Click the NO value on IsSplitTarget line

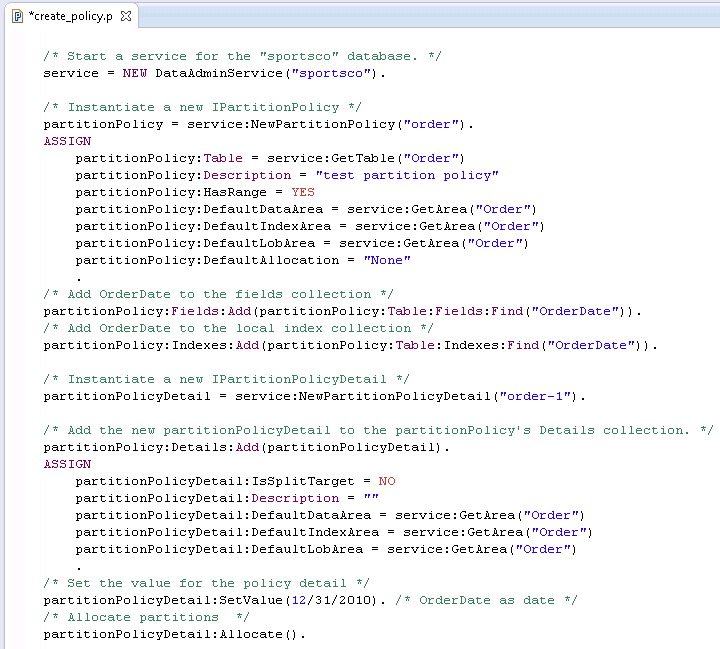click(387, 481)
